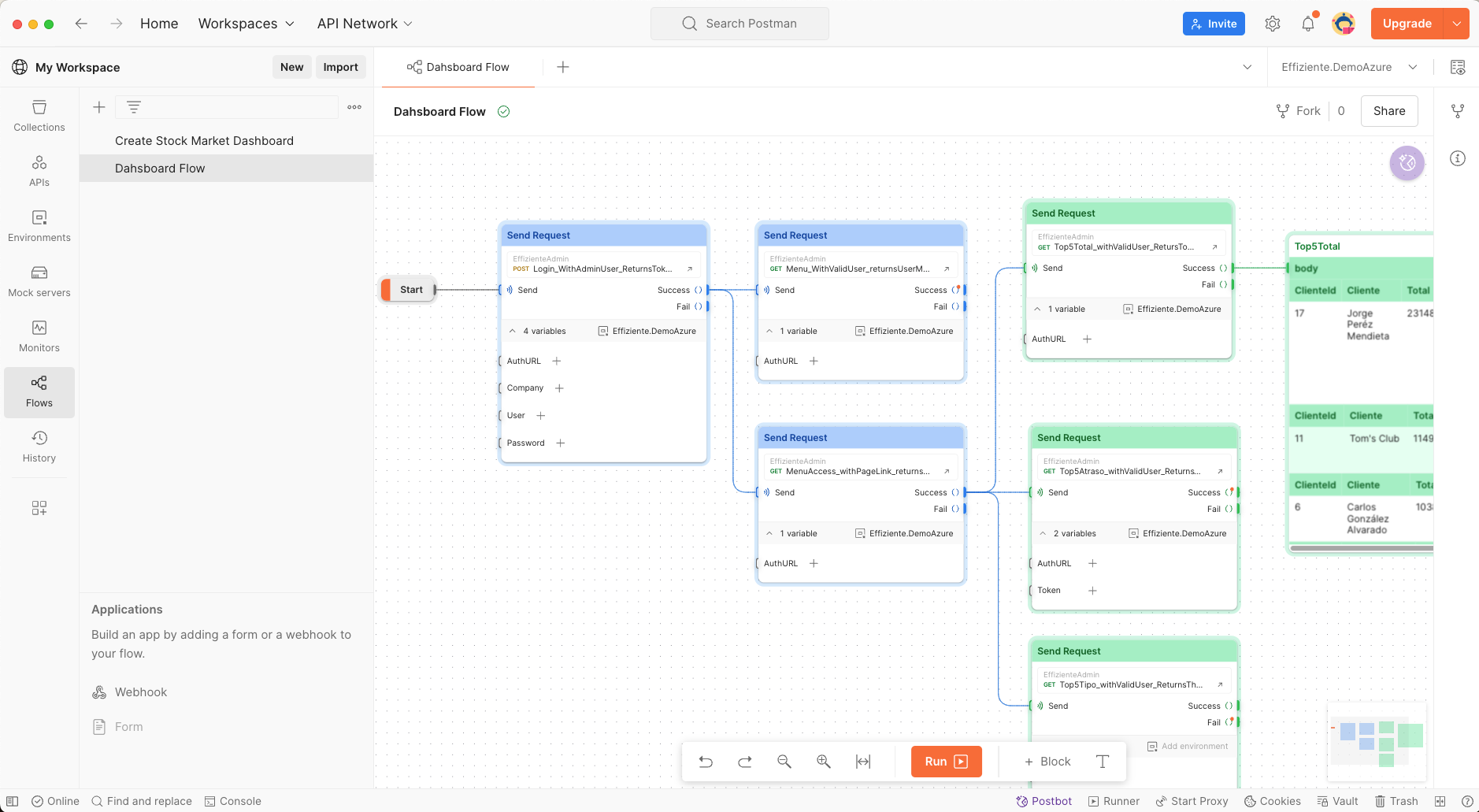The width and height of the screenshot is (1479, 812).
Task: Open the user avatar menu
Action: (1344, 24)
